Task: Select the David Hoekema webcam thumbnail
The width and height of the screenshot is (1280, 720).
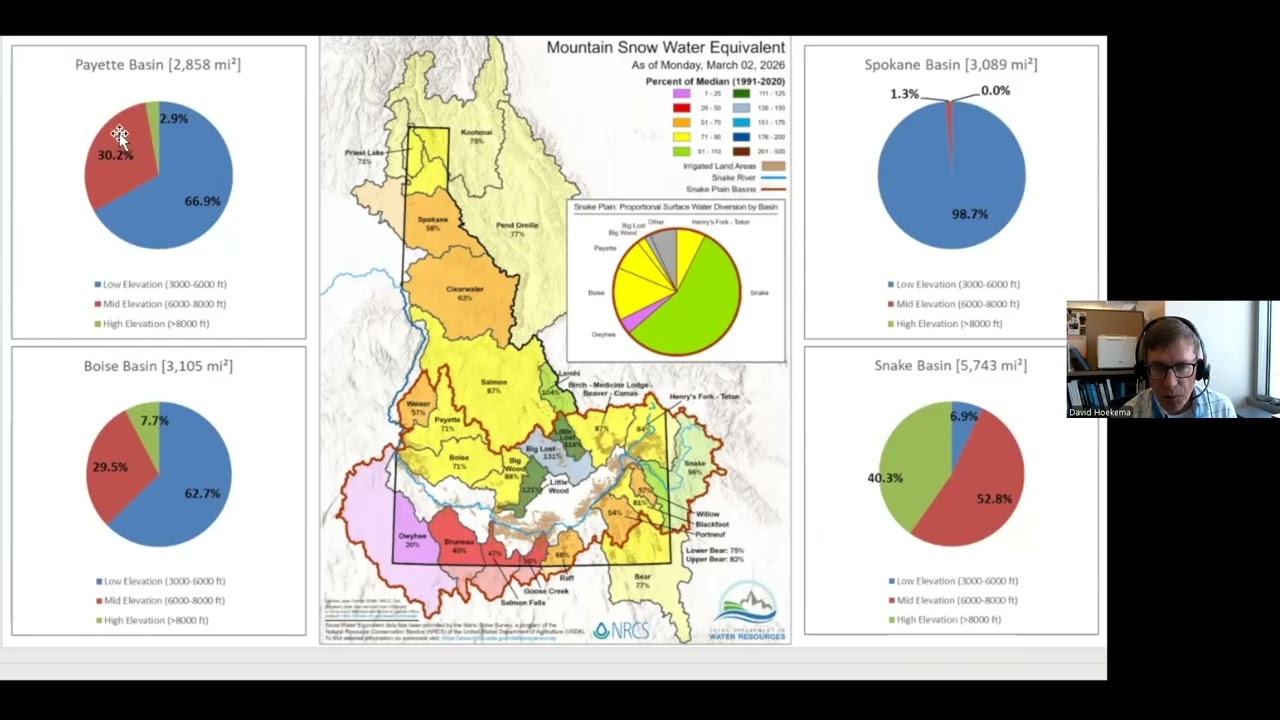Action: (1172, 359)
